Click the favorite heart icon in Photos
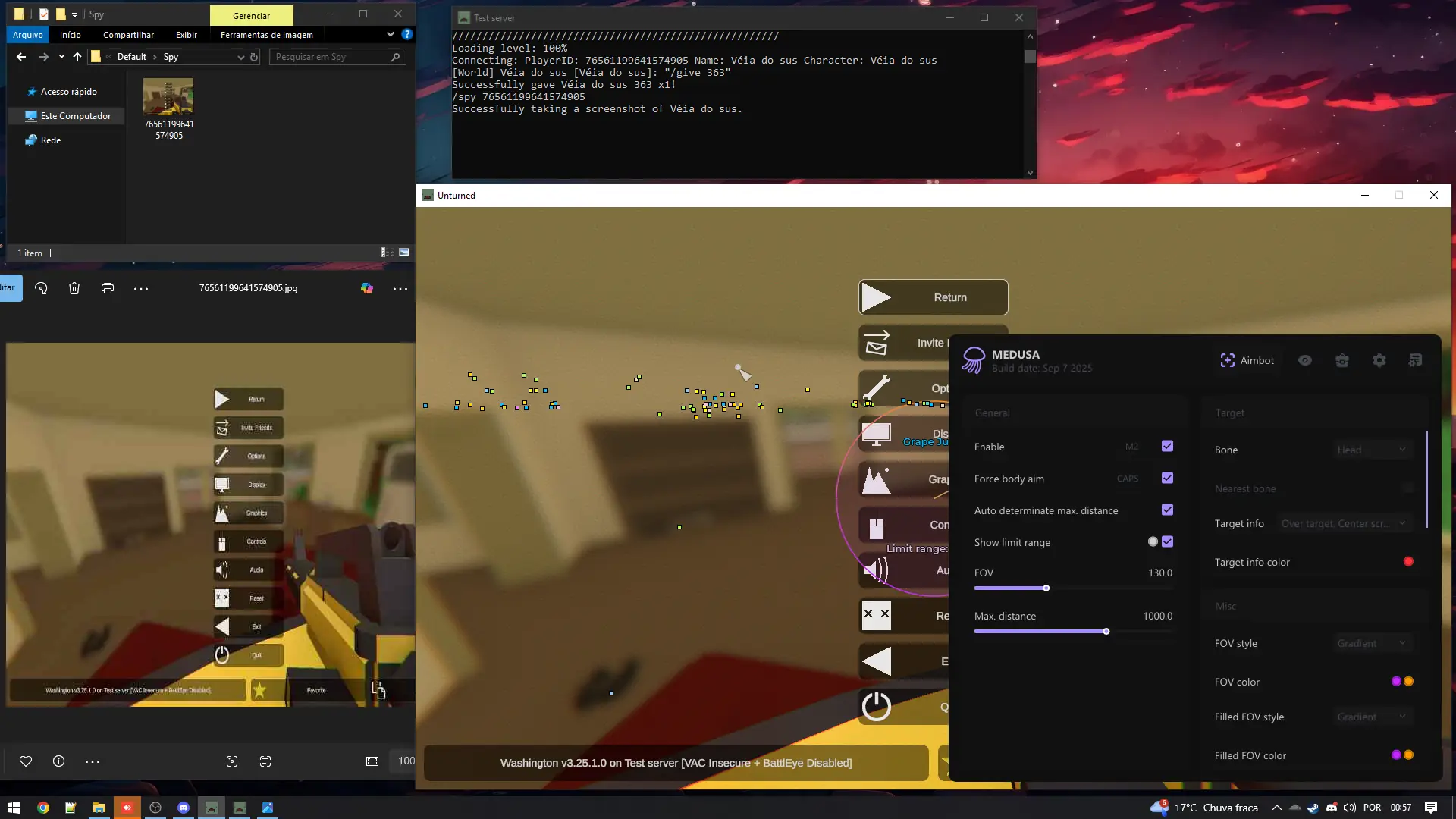1456x819 pixels. (26, 761)
